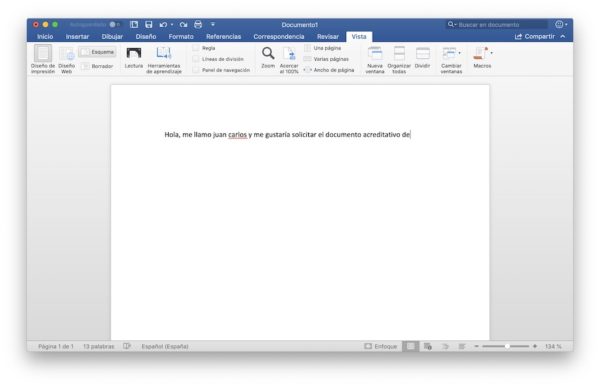The image size is (600, 387).
Task: Open the Referencias tab
Action: [223, 37]
